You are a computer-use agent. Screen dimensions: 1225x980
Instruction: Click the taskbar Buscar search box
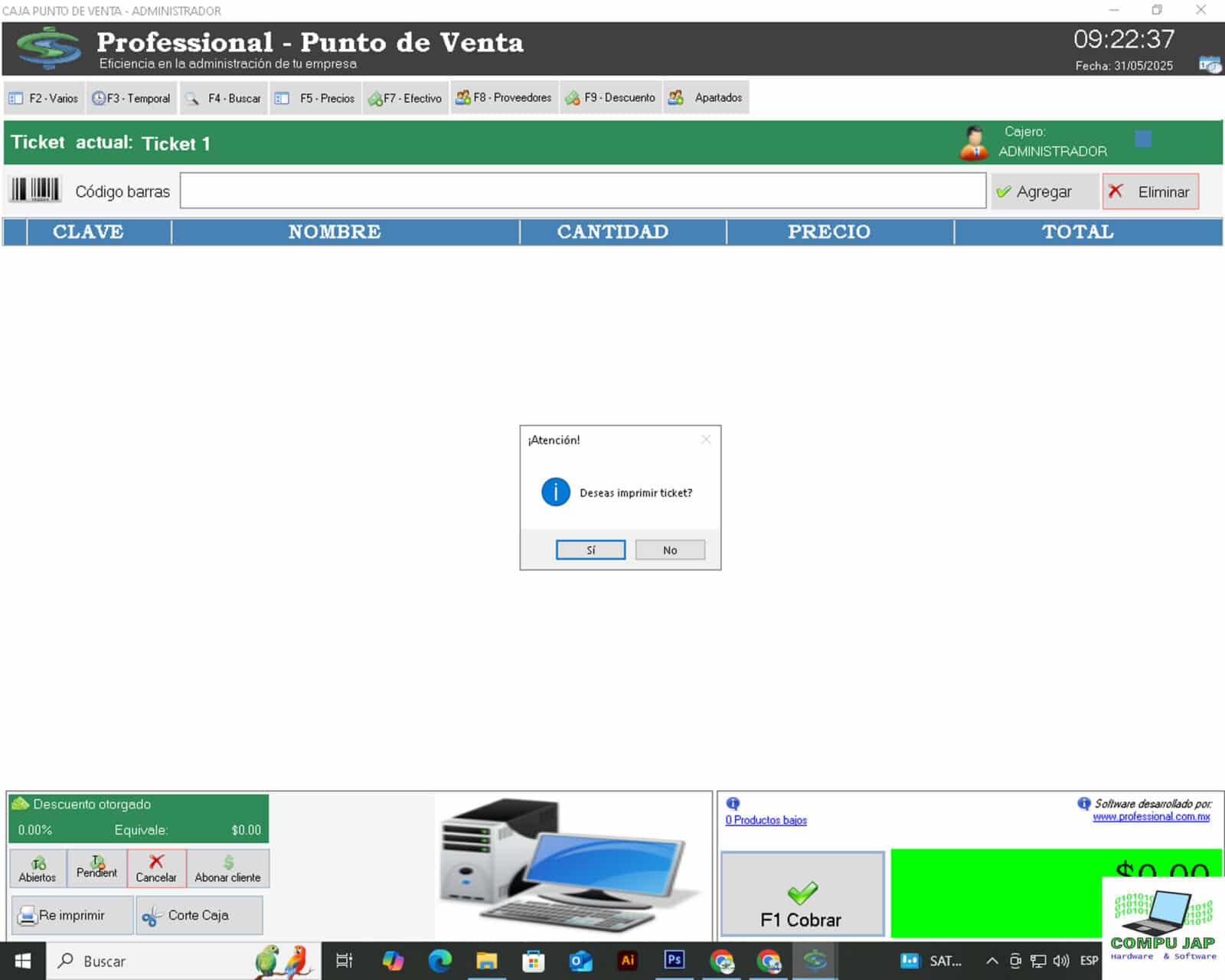click(x=184, y=961)
